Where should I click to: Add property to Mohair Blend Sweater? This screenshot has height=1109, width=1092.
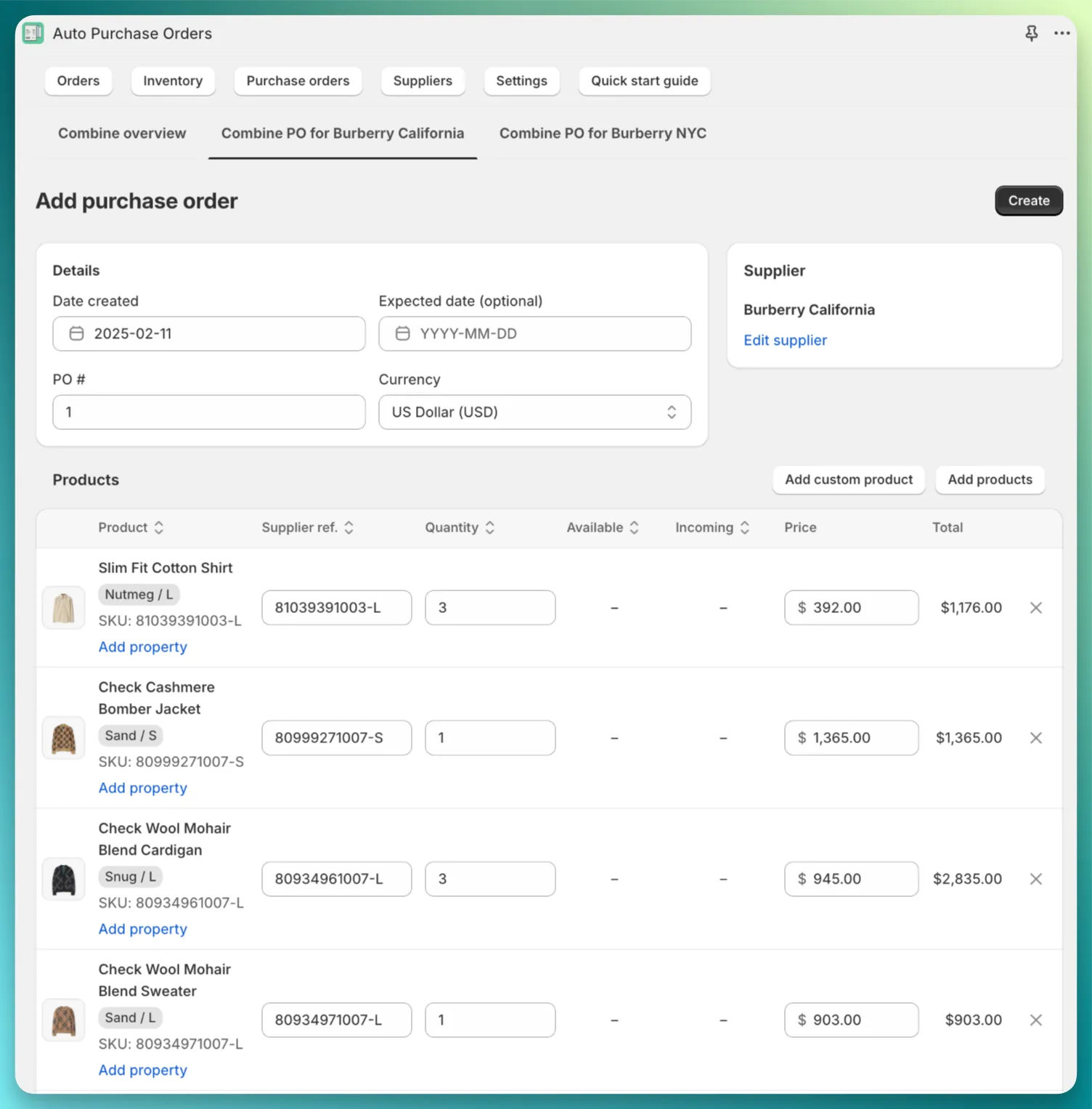coord(142,1069)
